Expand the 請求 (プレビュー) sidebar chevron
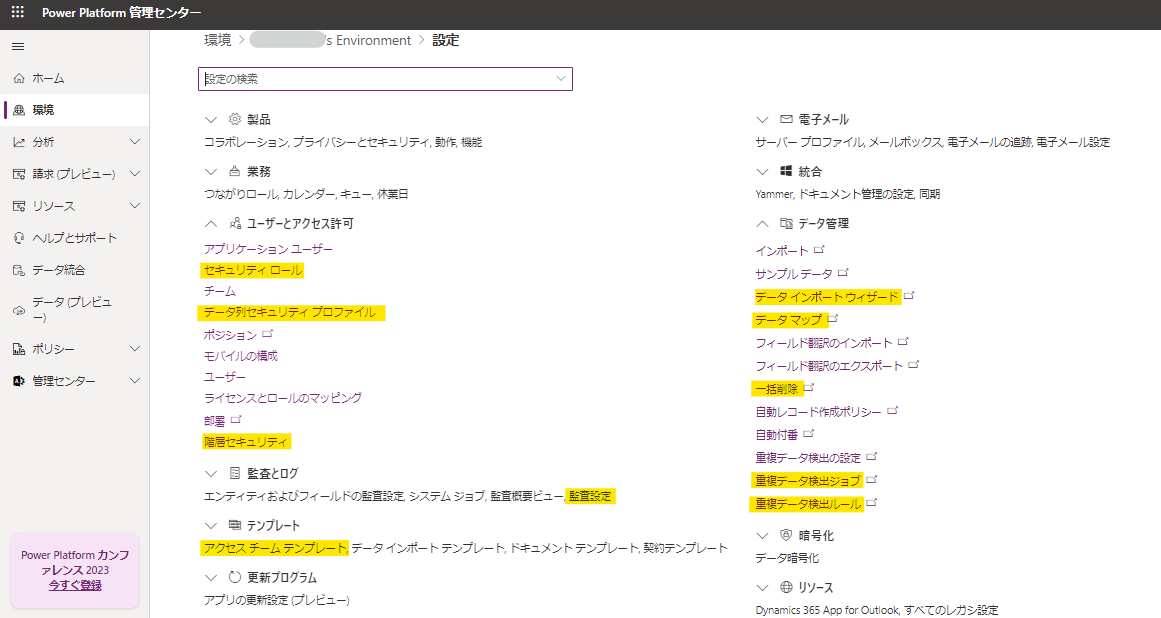 [x=135, y=173]
